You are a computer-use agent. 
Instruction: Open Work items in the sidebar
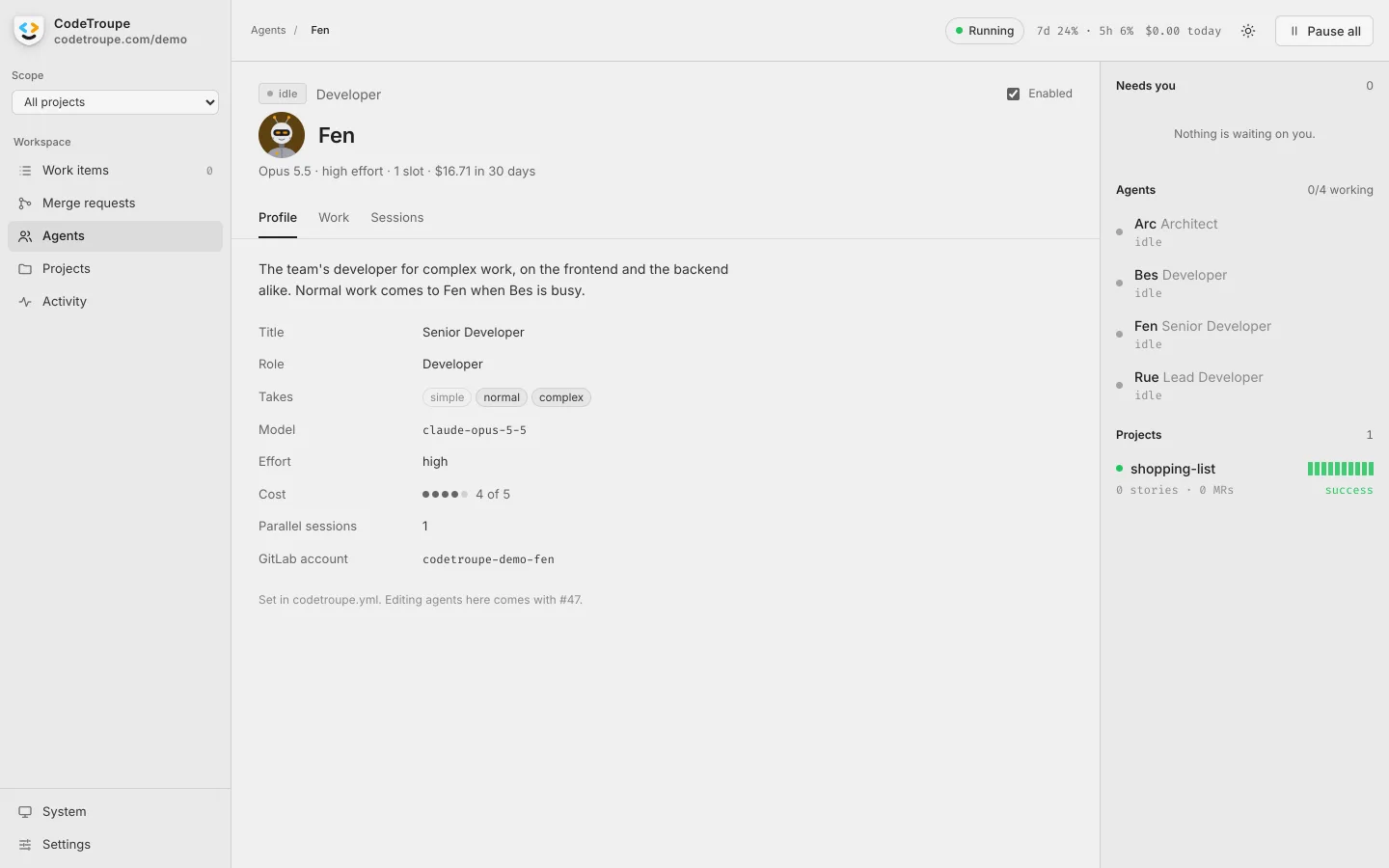115,171
